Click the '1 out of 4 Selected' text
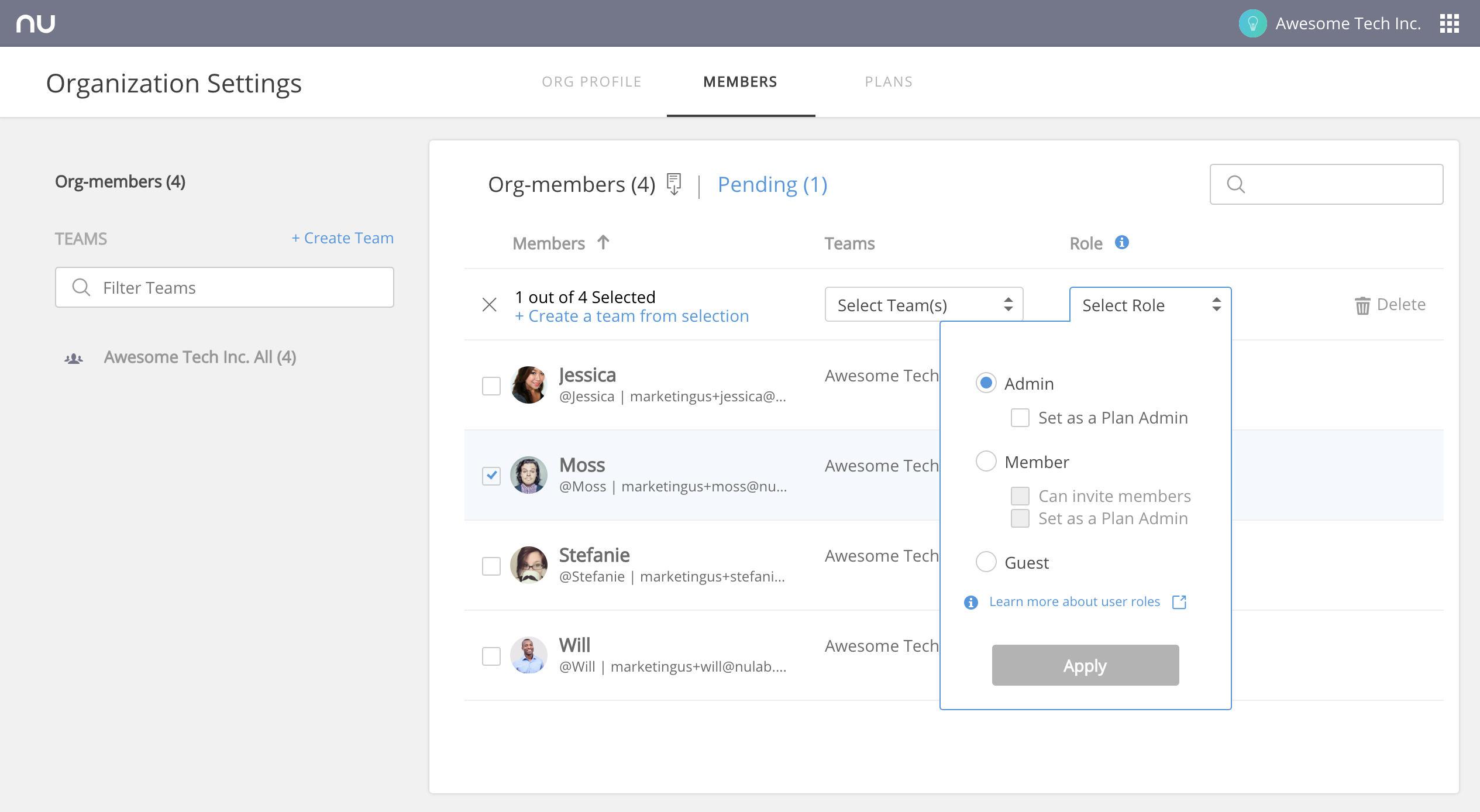This screenshot has height=812, width=1480. [x=585, y=297]
